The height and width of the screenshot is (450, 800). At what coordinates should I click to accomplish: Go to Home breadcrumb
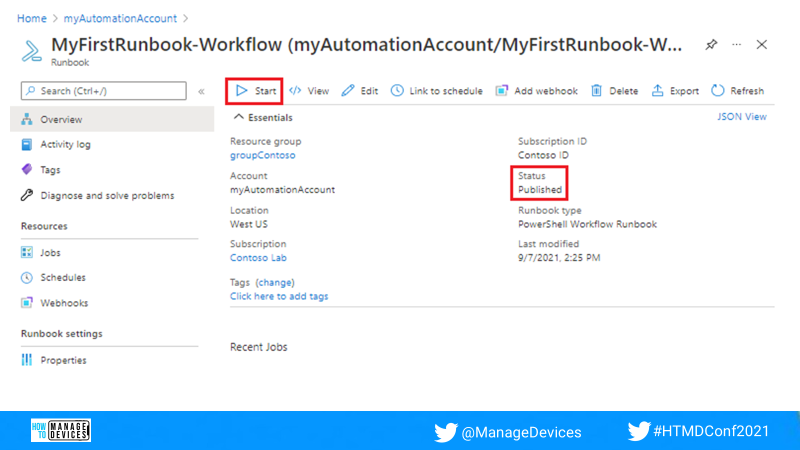coord(32,18)
